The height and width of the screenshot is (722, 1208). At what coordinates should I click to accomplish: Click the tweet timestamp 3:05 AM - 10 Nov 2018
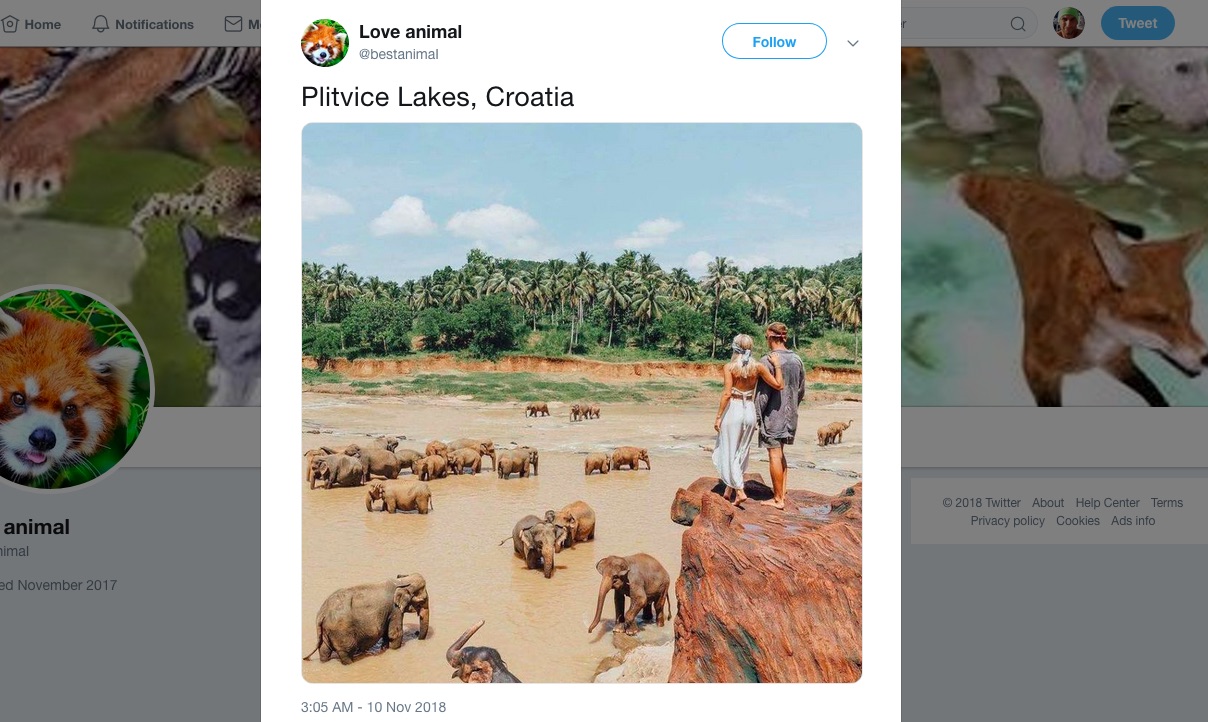pyautogui.click(x=373, y=707)
